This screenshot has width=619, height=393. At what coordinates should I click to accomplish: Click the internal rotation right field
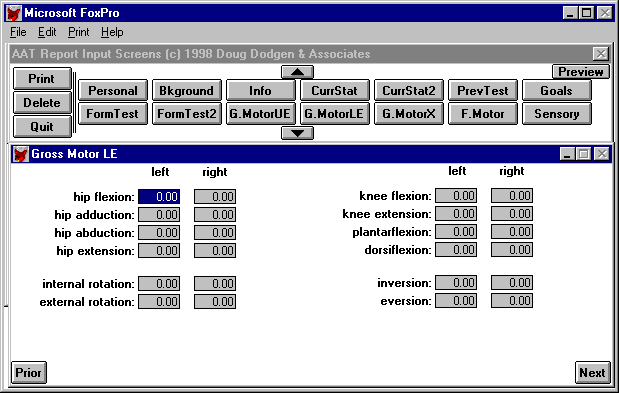point(215,284)
